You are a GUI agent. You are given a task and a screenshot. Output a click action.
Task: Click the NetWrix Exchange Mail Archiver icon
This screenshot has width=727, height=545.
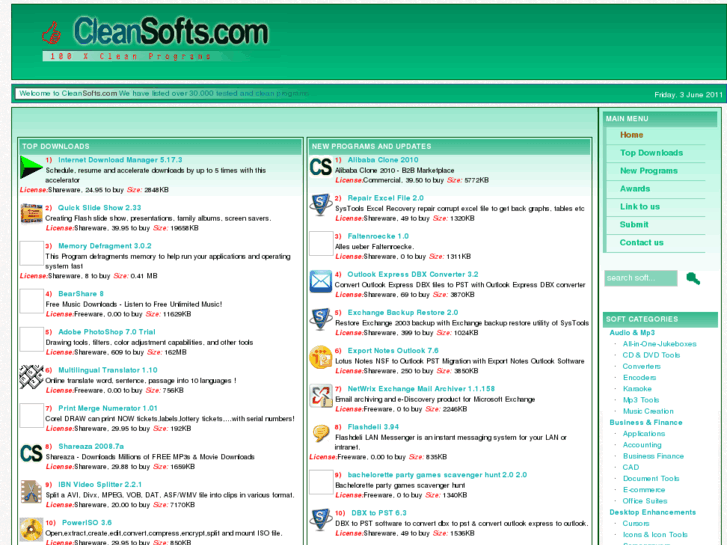tap(321, 395)
